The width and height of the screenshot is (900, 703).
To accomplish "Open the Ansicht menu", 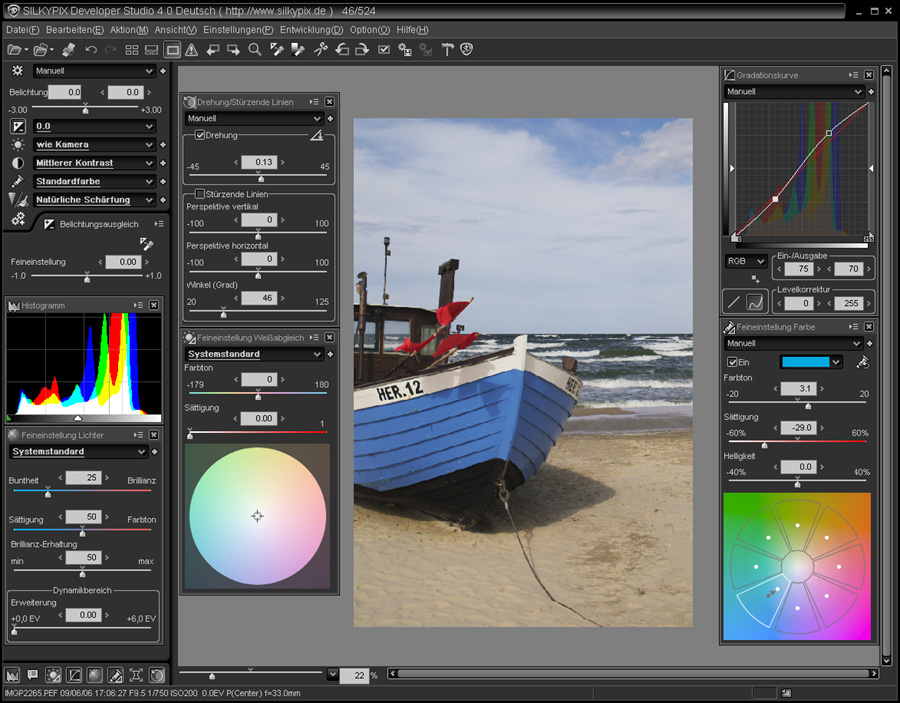I will click(x=174, y=30).
